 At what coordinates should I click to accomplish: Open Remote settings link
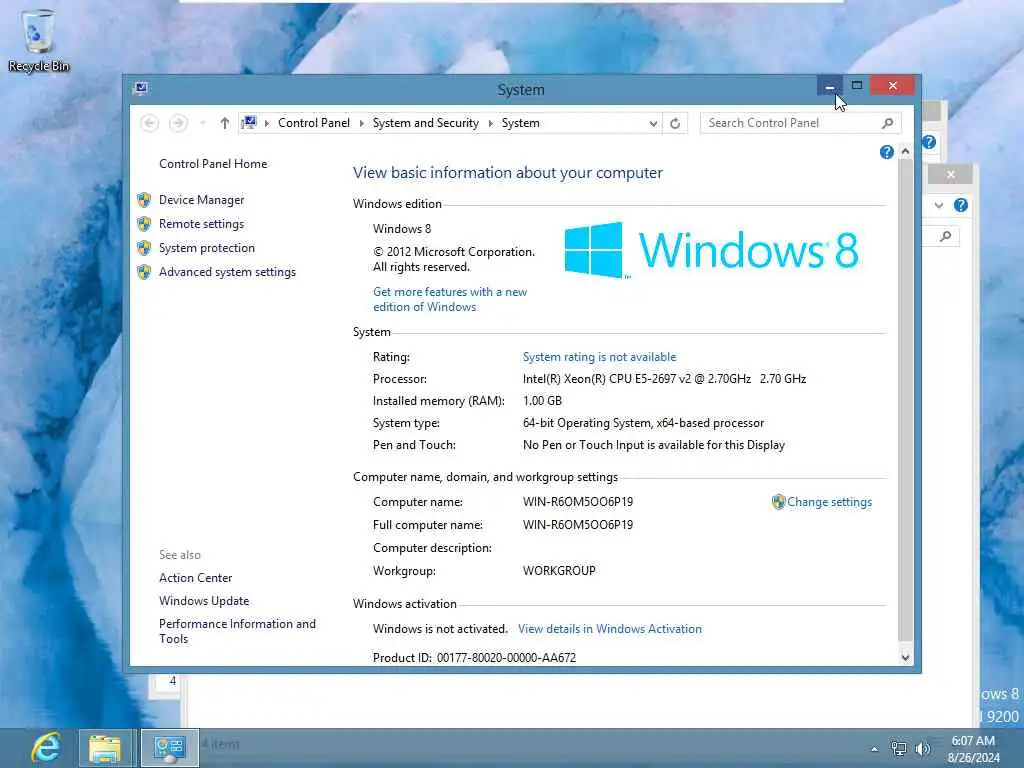click(201, 224)
